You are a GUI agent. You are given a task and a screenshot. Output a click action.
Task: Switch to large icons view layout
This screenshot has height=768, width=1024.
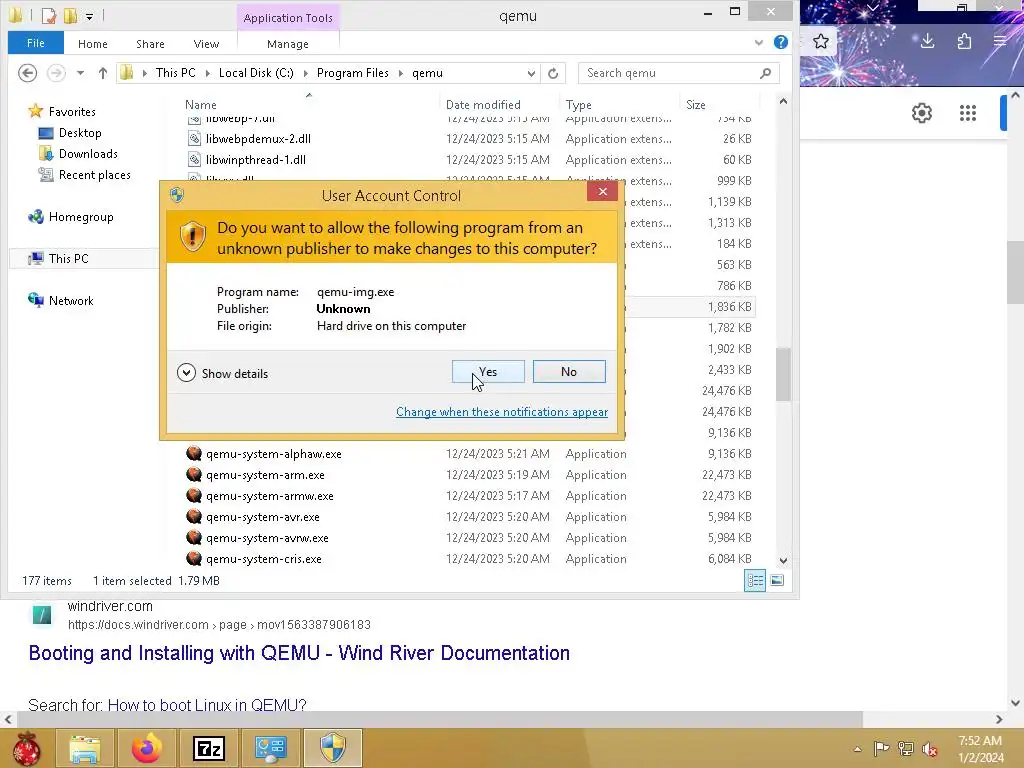(777, 581)
